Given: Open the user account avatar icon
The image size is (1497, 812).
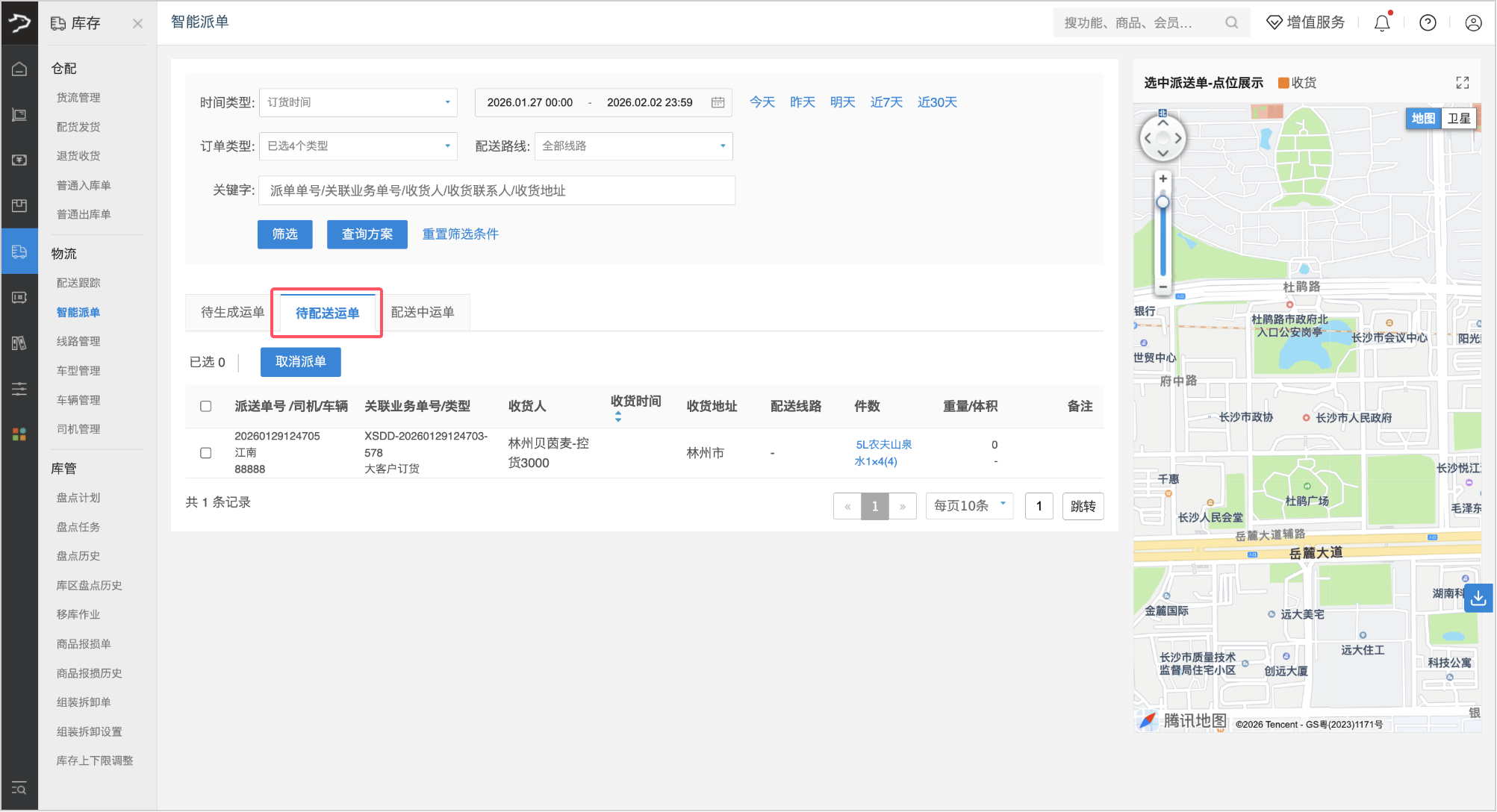Looking at the screenshot, I should pos(1473,23).
